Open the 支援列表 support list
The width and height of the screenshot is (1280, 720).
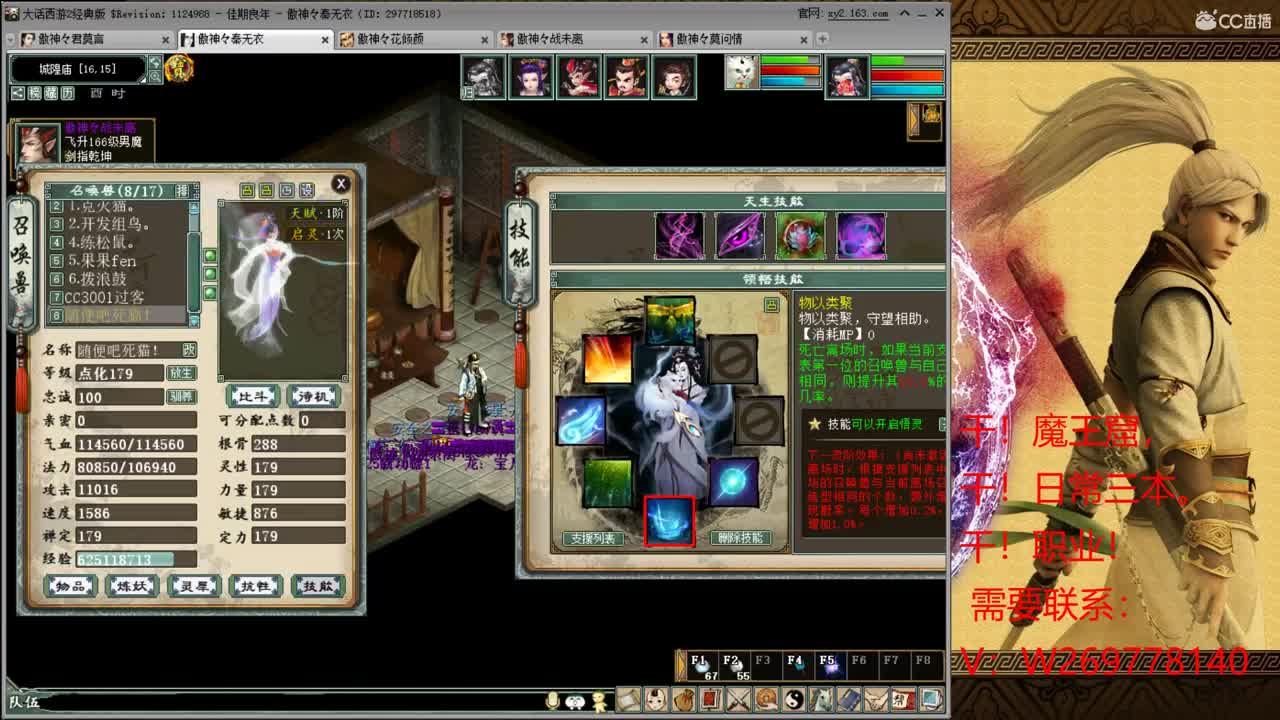click(593, 538)
